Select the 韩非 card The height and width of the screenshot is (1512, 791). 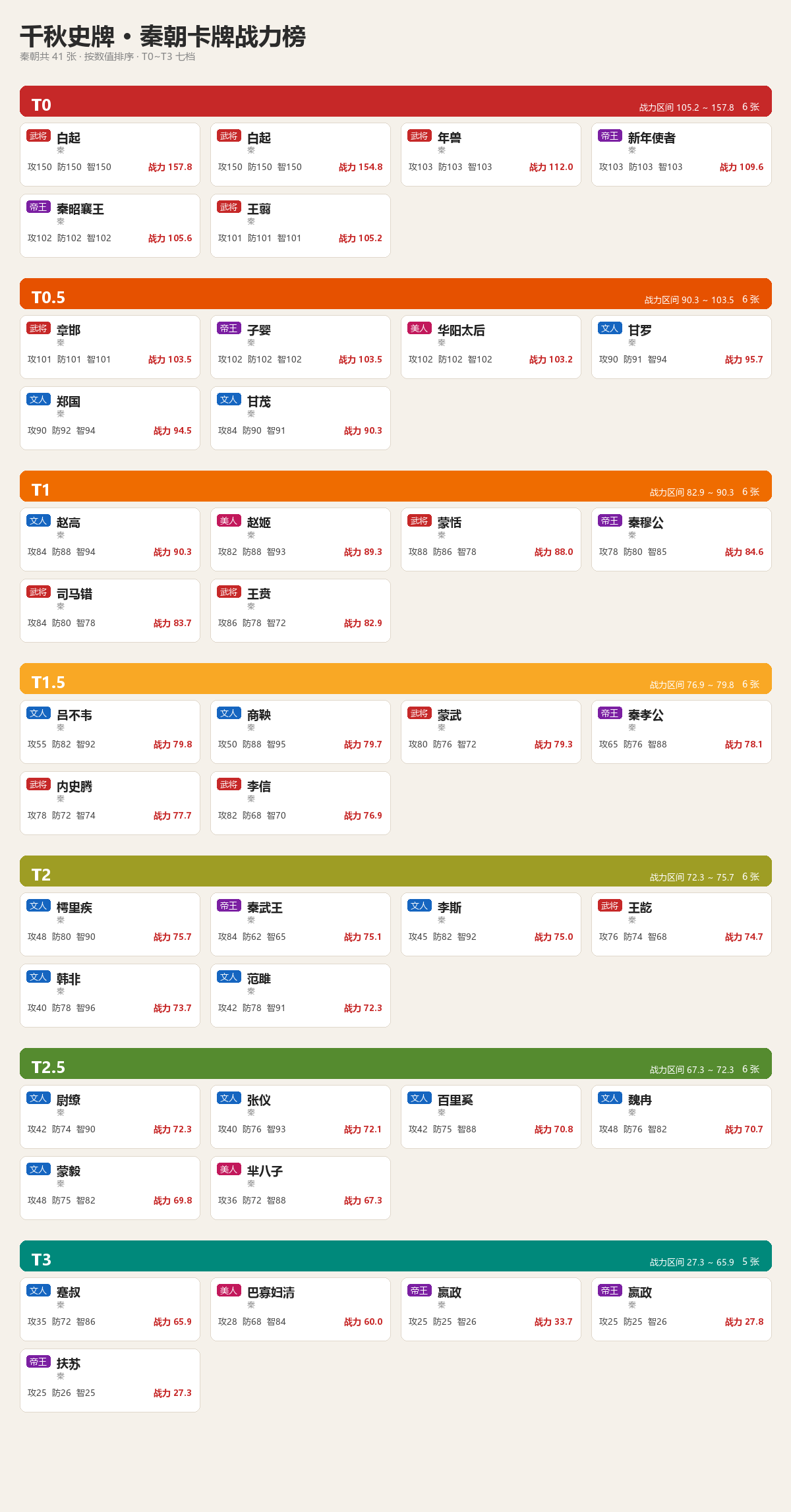110,995
